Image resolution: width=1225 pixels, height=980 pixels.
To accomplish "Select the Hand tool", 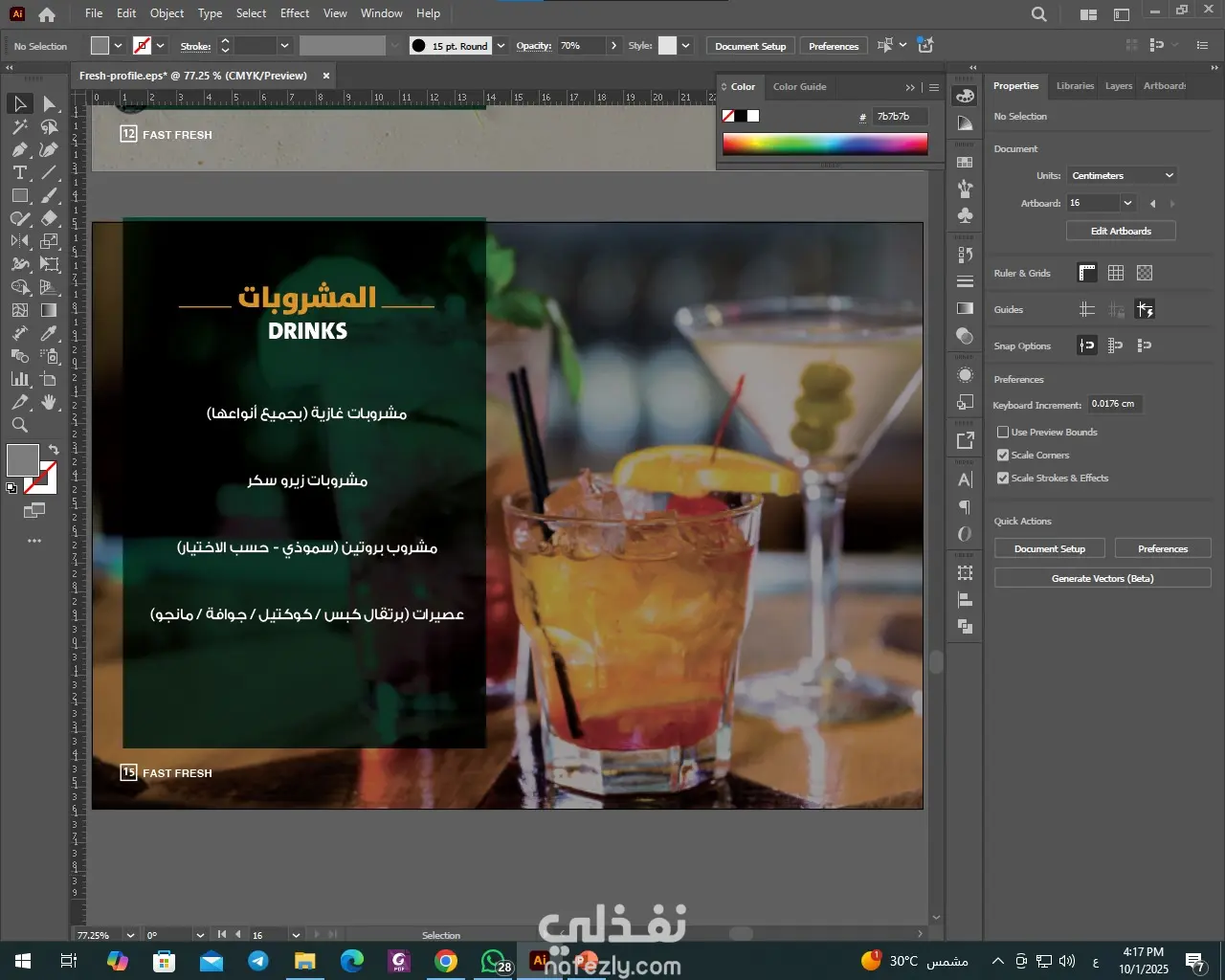I will click(x=50, y=403).
